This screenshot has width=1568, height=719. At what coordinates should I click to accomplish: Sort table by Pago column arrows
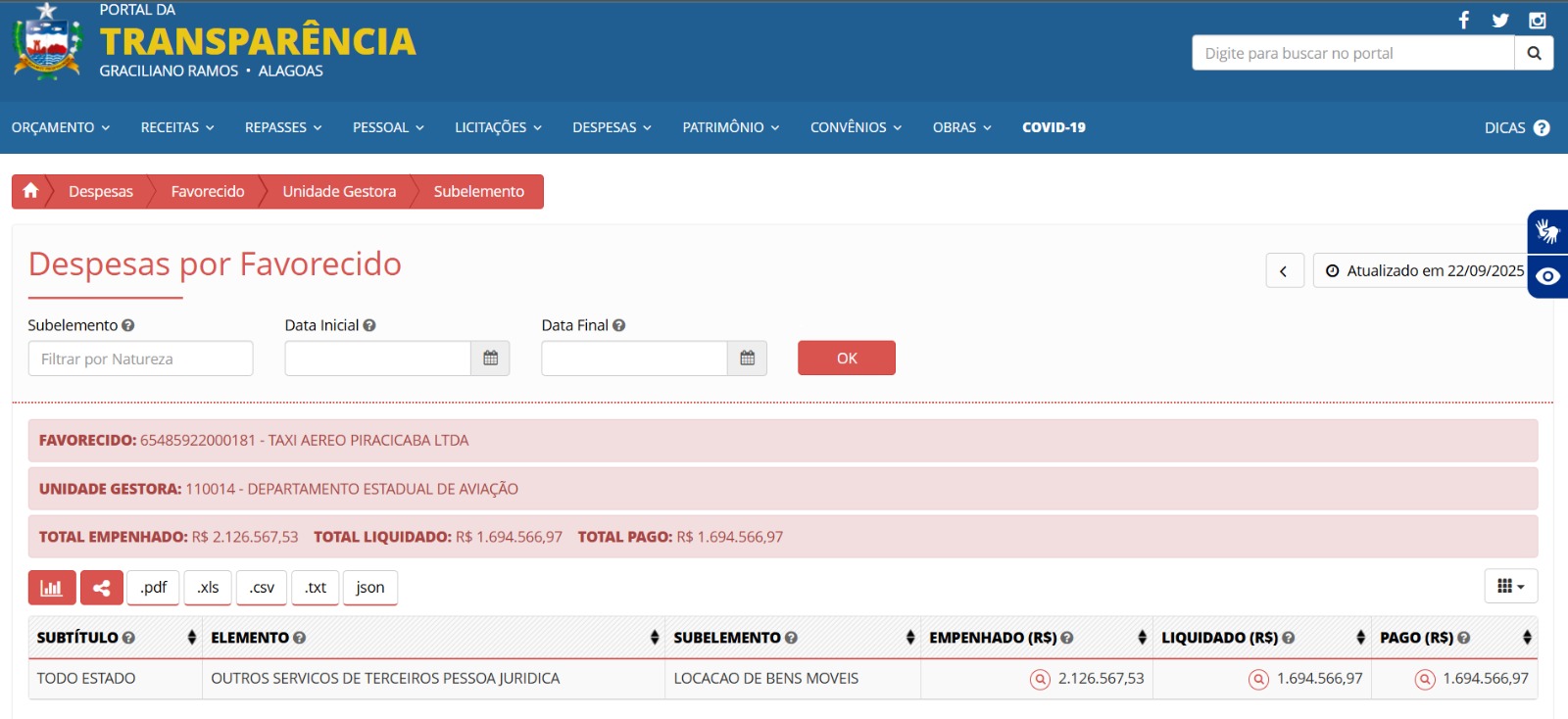click(x=1528, y=638)
